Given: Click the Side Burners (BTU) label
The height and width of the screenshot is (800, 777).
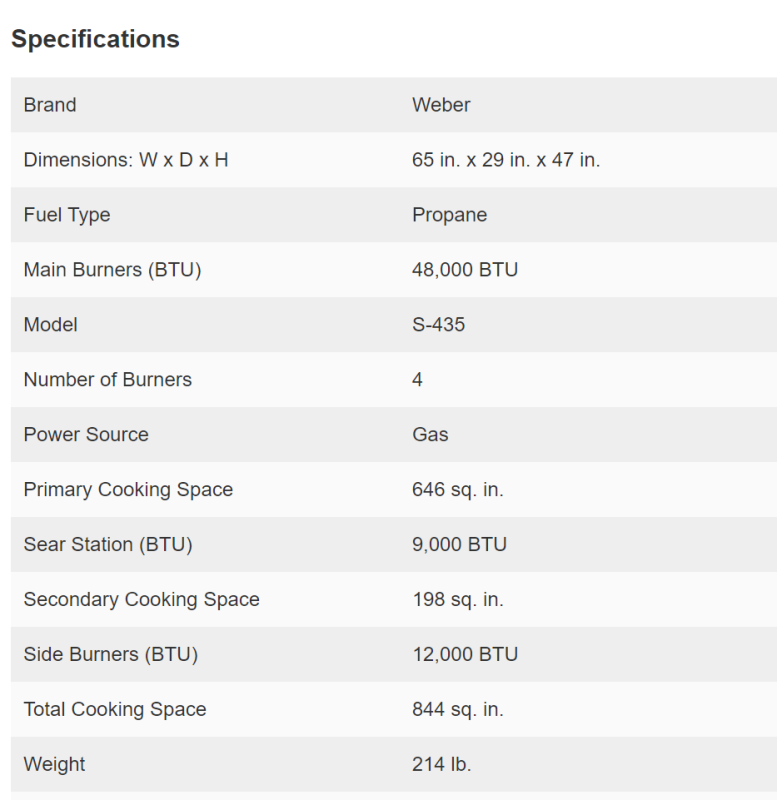Looking at the screenshot, I should click(x=111, y=655).
